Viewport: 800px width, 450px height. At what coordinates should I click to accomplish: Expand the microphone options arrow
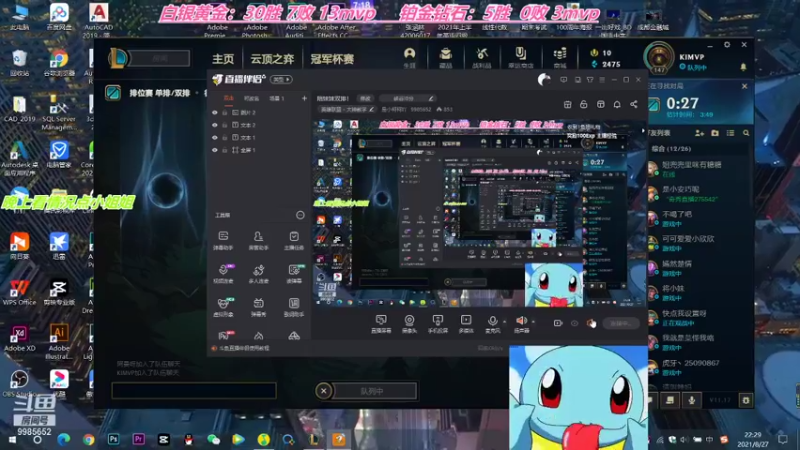tap(505, 322)
